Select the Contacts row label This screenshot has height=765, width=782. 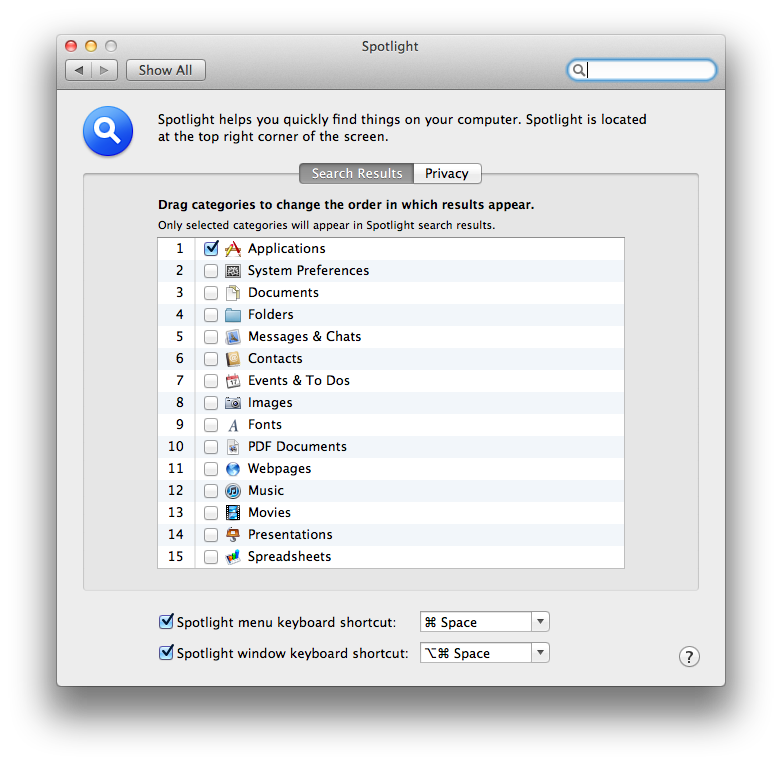pyautogui.click(x=275, y=359)
